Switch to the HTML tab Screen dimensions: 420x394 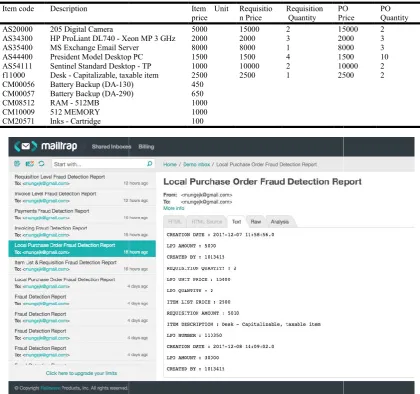pos(174,222)
